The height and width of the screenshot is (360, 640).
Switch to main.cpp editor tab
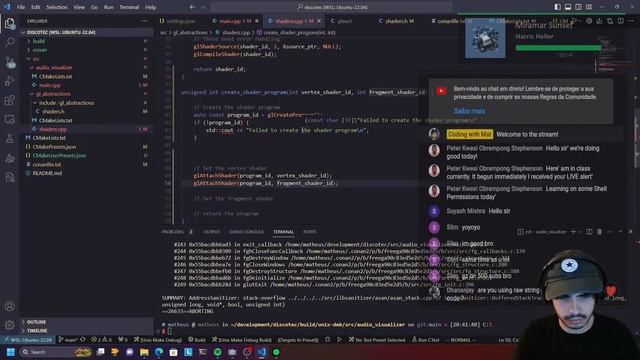[x=235, y=21]
